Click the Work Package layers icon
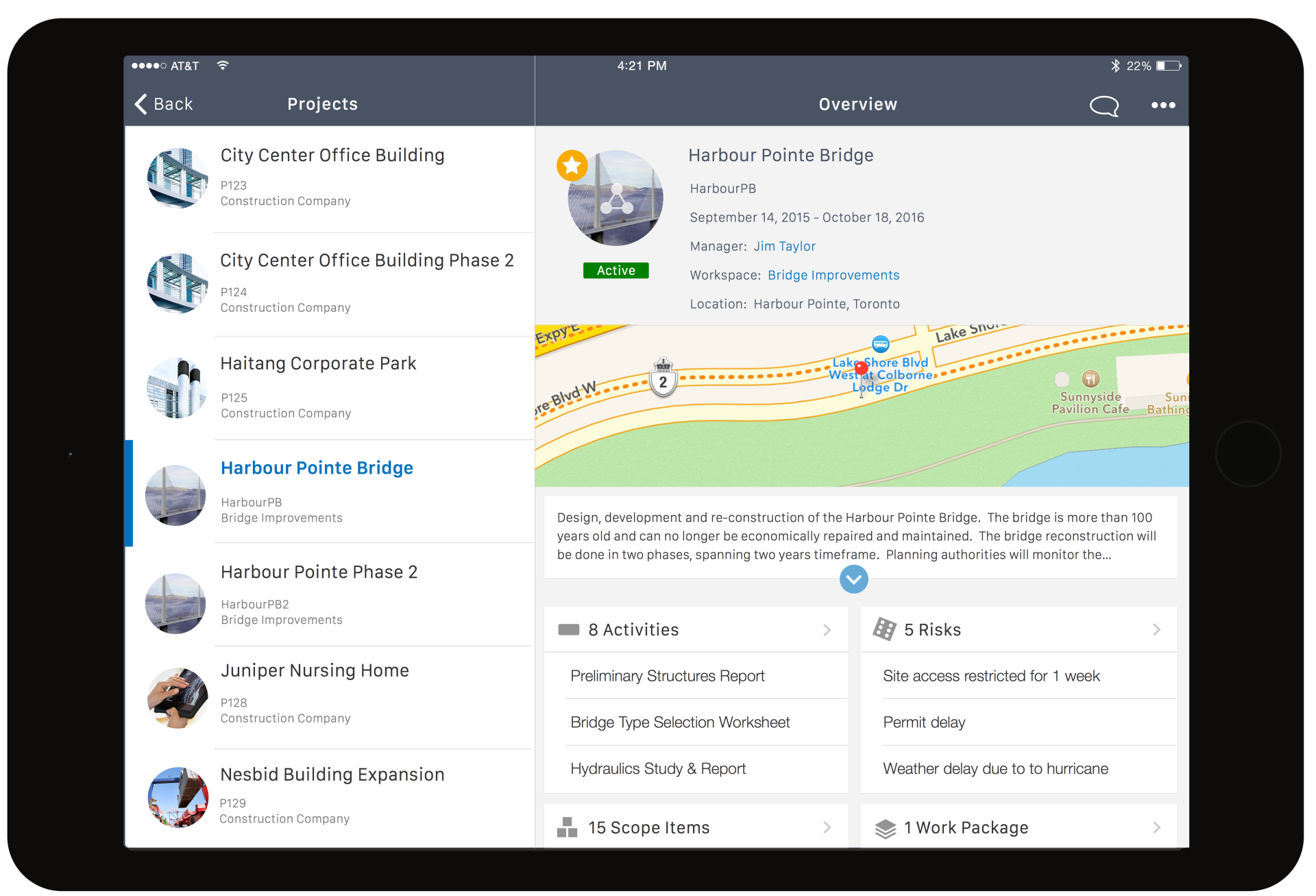Viewport: 1316px width, 896px height. point(885,828)
